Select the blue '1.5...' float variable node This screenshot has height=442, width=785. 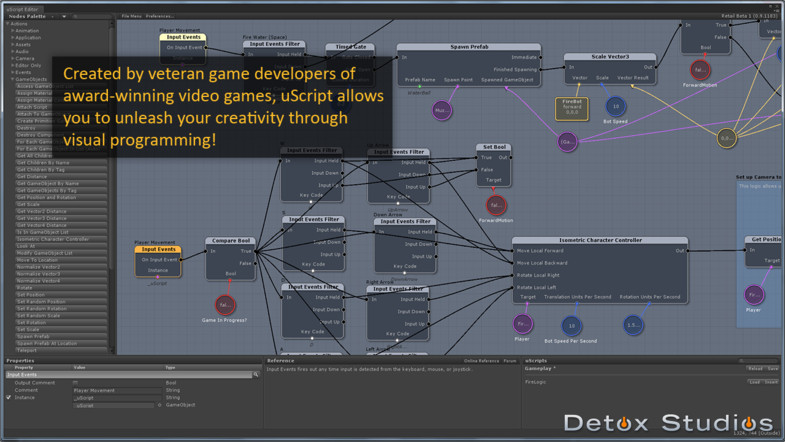633,325
